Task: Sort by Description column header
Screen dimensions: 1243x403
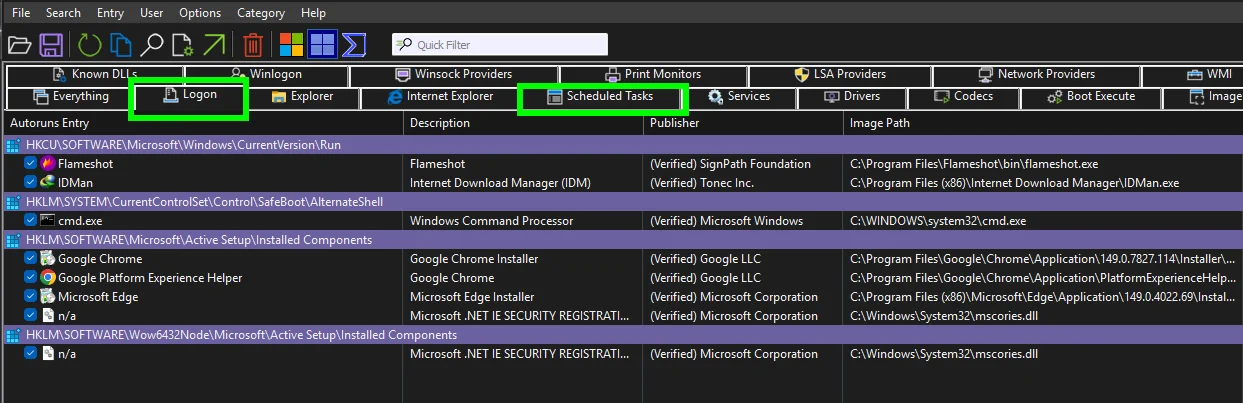Action: [524, 123]
